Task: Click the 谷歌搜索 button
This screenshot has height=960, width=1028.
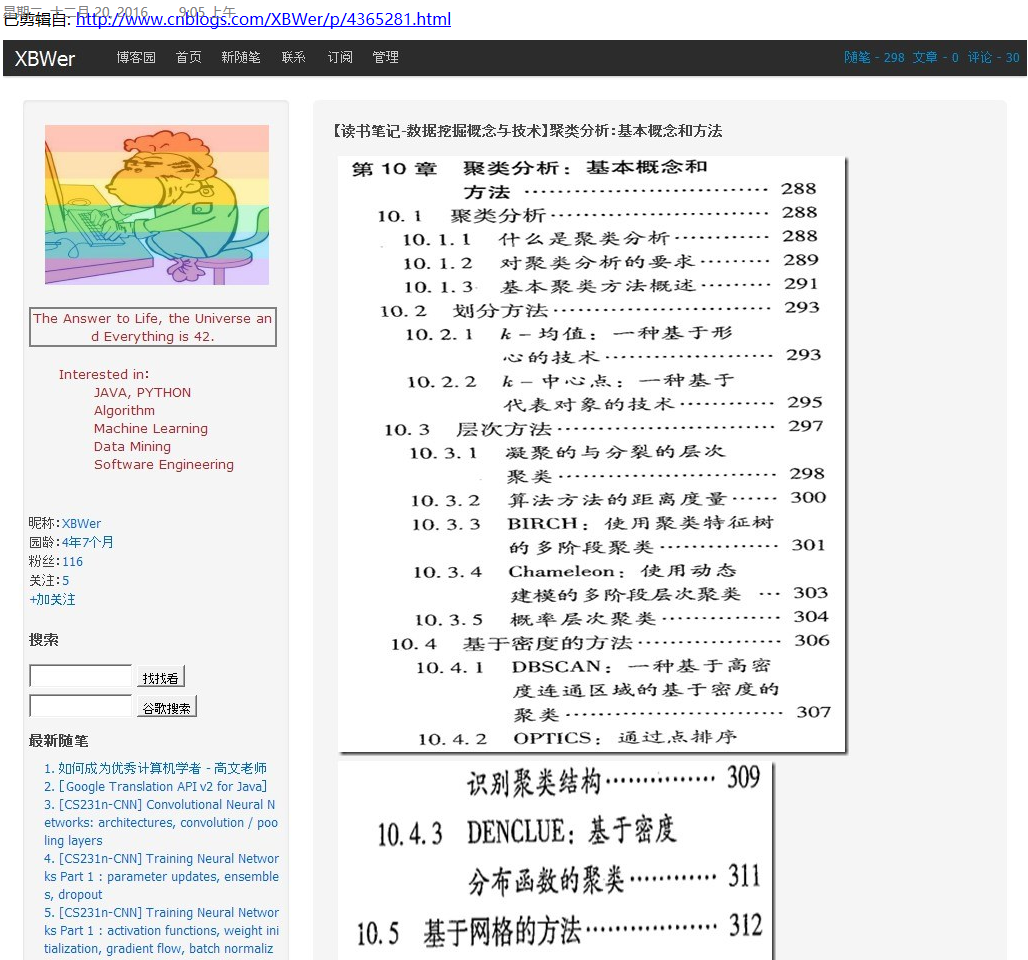Action: (167, 707)
